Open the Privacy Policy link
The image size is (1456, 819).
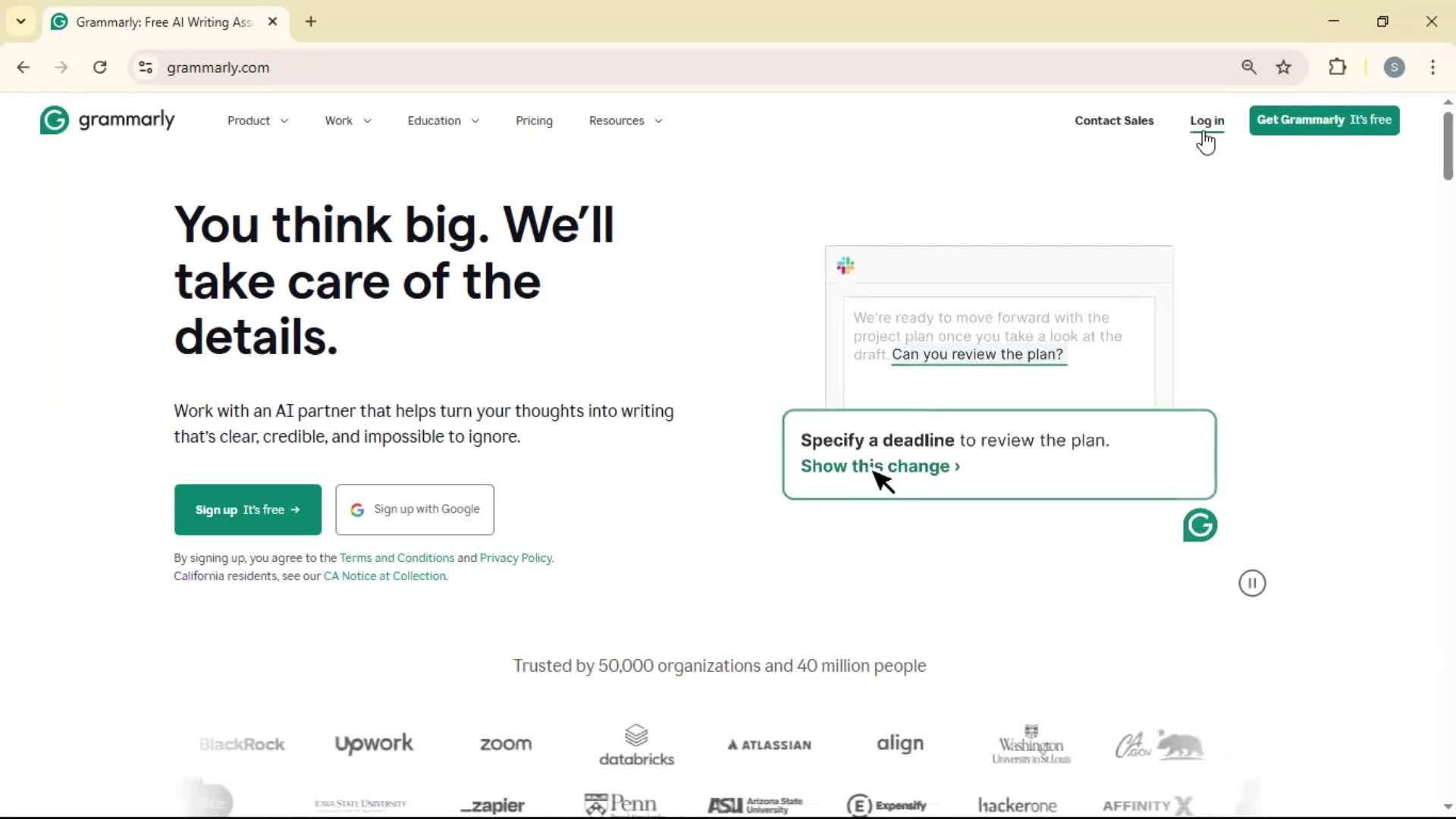click(516, 558)
